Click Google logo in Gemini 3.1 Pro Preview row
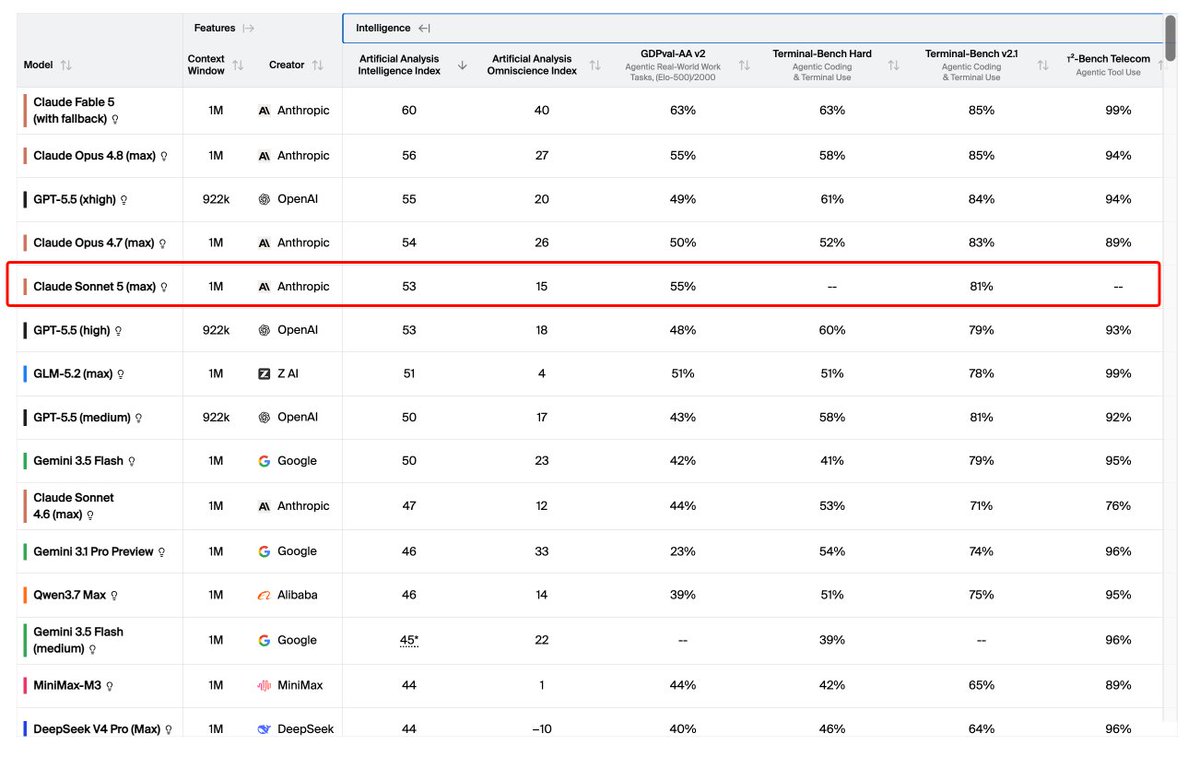The height and width of the screenshot is (757, 1200). (x=264, y=552)
